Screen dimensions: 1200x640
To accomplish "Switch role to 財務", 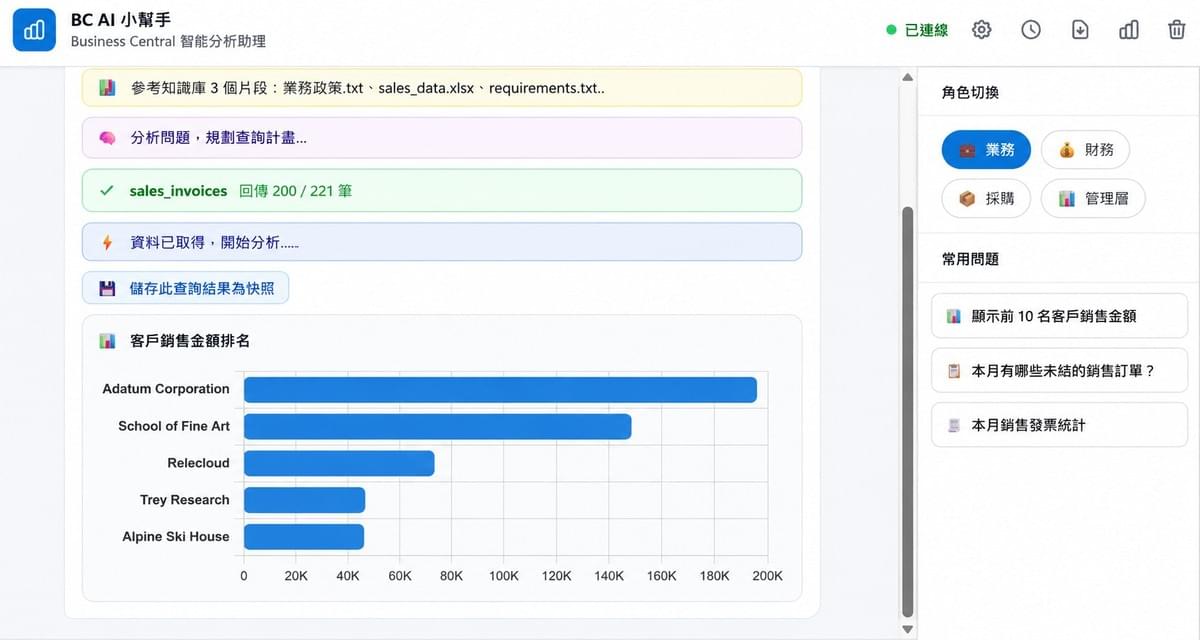I will [x=1085, y=150].
